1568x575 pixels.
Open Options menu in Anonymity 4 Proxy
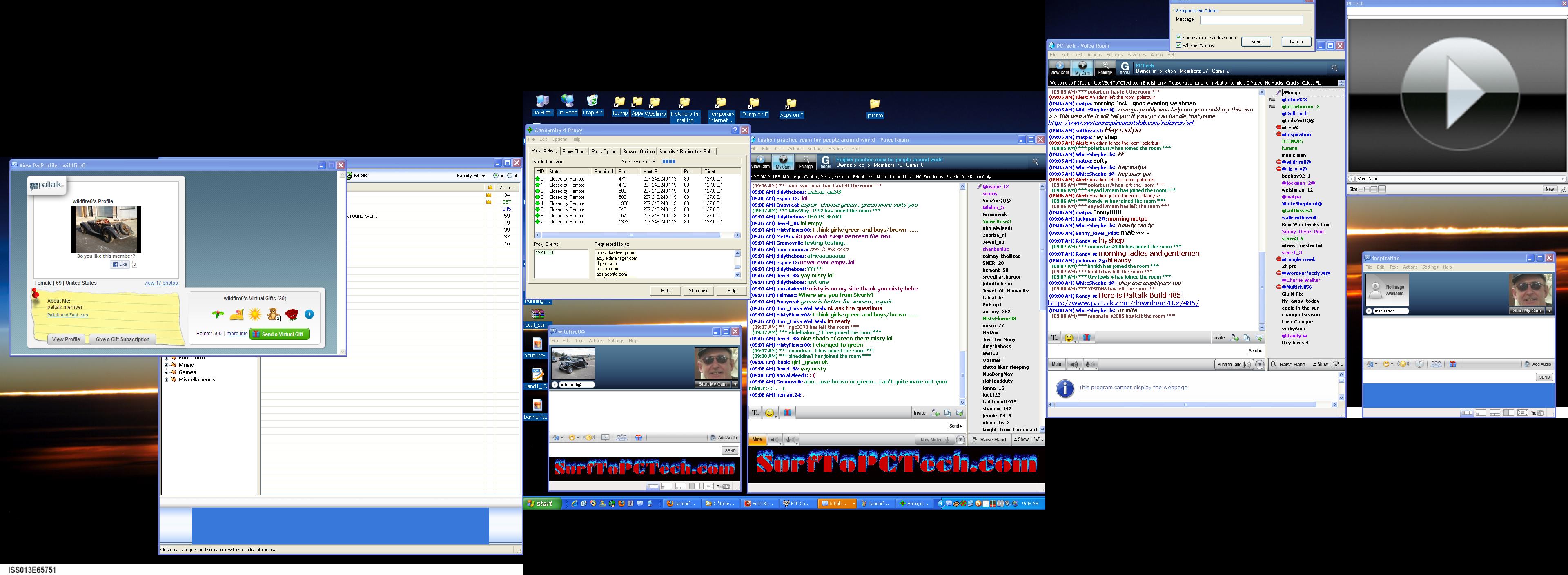pyautogui.click(x=559, y=139)
